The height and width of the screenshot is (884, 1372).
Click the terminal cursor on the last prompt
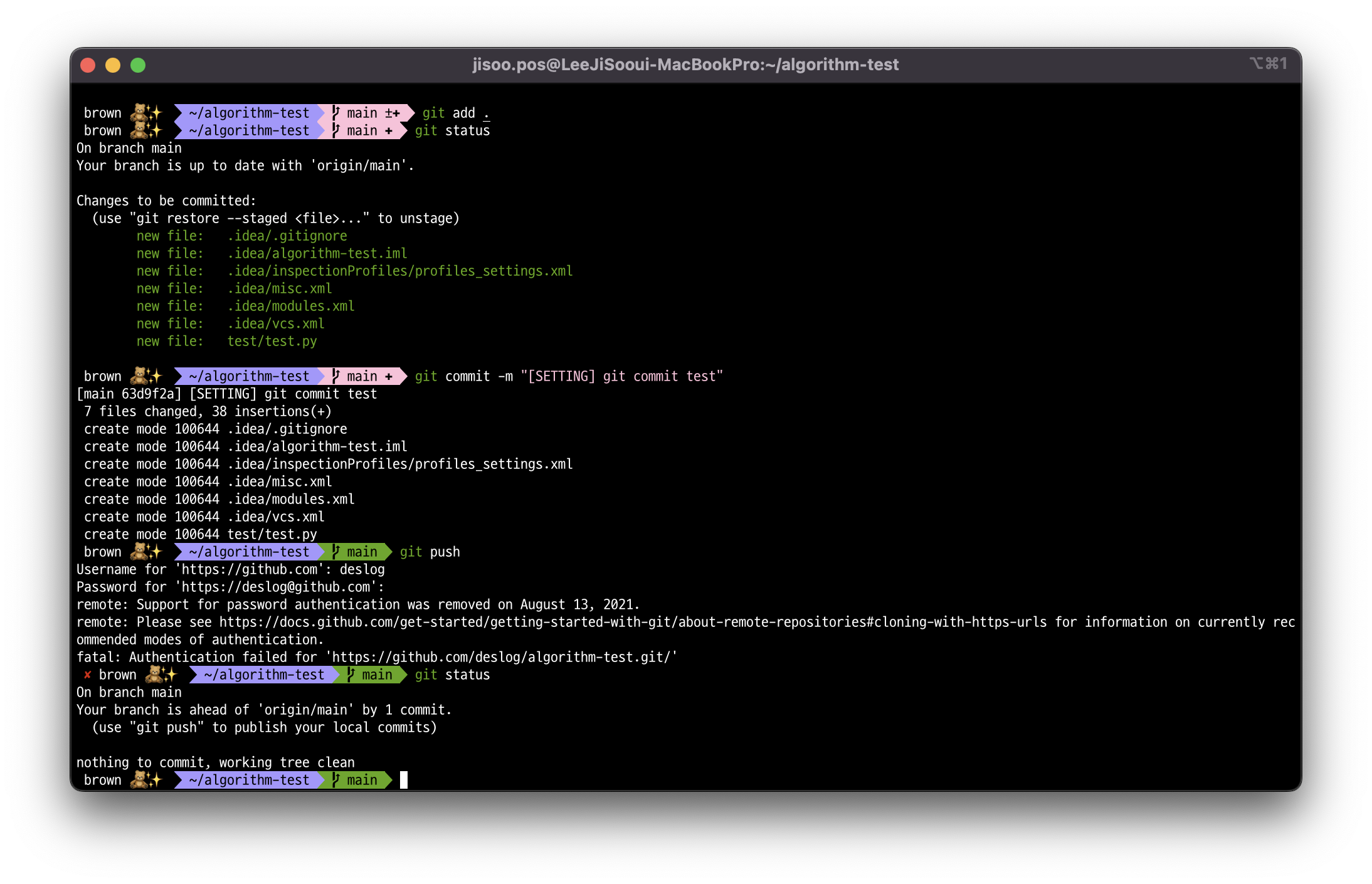click(x=404, y=780)
